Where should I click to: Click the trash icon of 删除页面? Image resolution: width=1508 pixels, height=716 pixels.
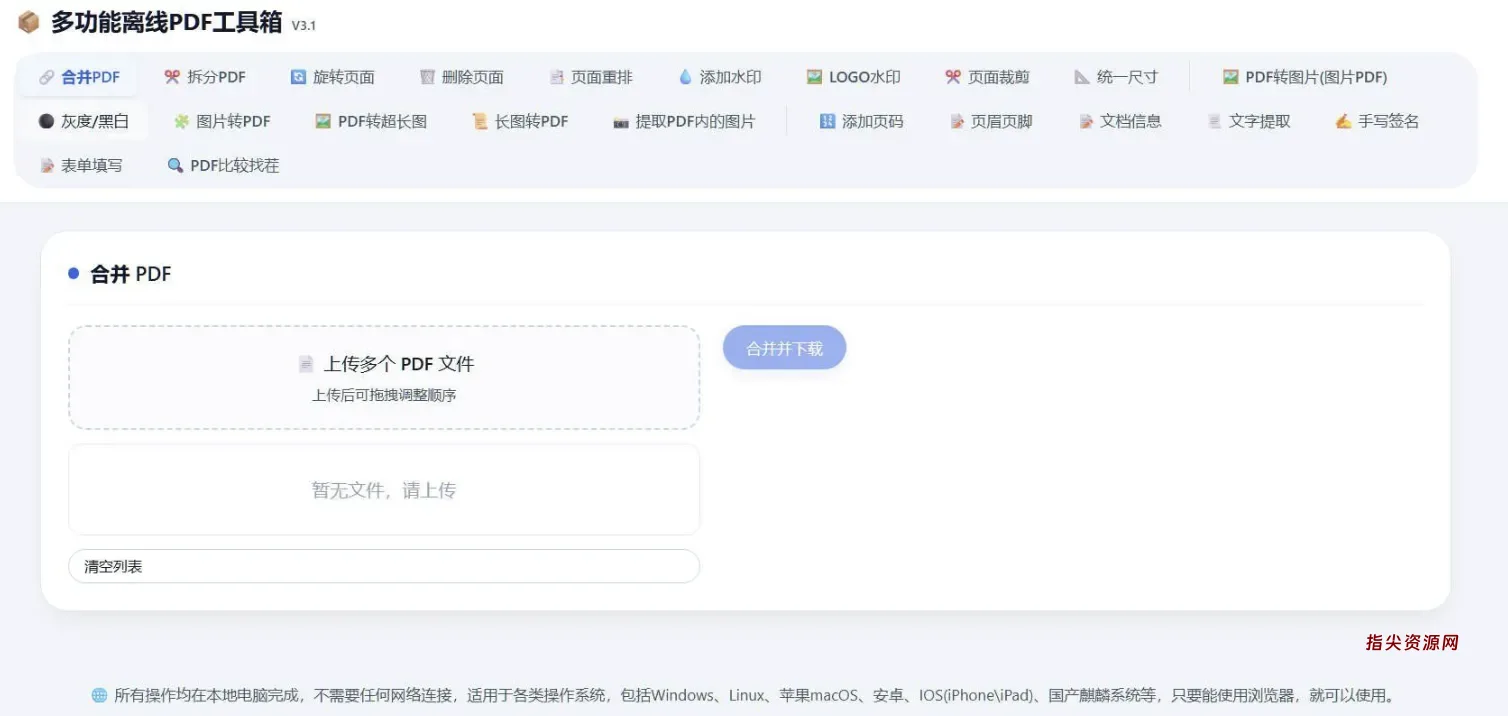click(427, 77)
